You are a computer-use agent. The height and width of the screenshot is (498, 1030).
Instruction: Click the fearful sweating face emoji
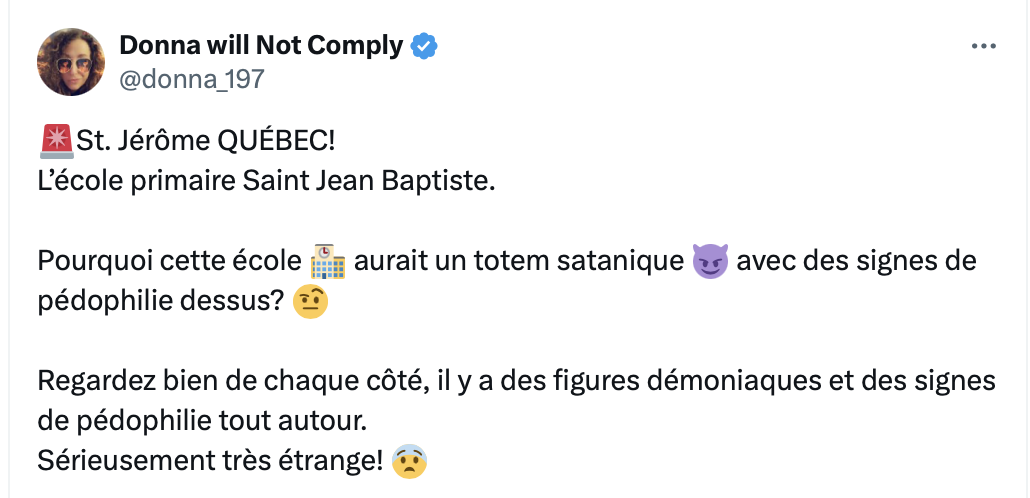click(409, 461)
